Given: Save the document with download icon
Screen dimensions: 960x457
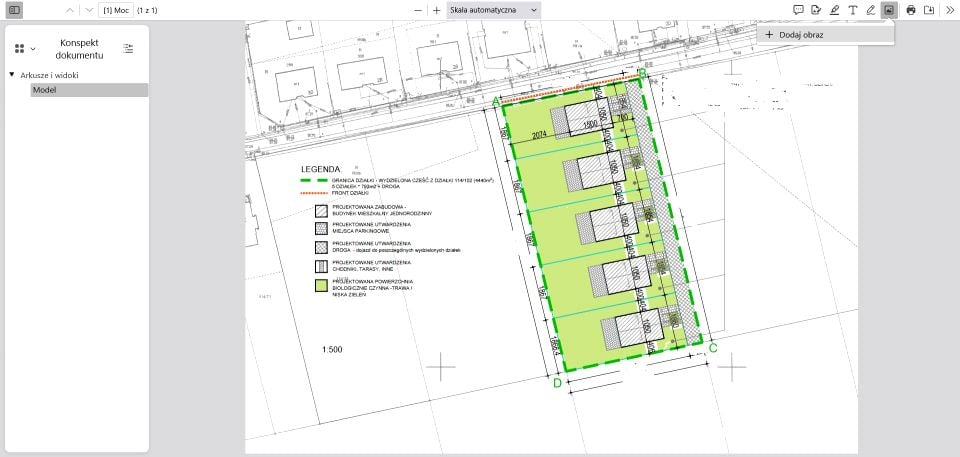Looking at the screenshot, I should [929, 10].
